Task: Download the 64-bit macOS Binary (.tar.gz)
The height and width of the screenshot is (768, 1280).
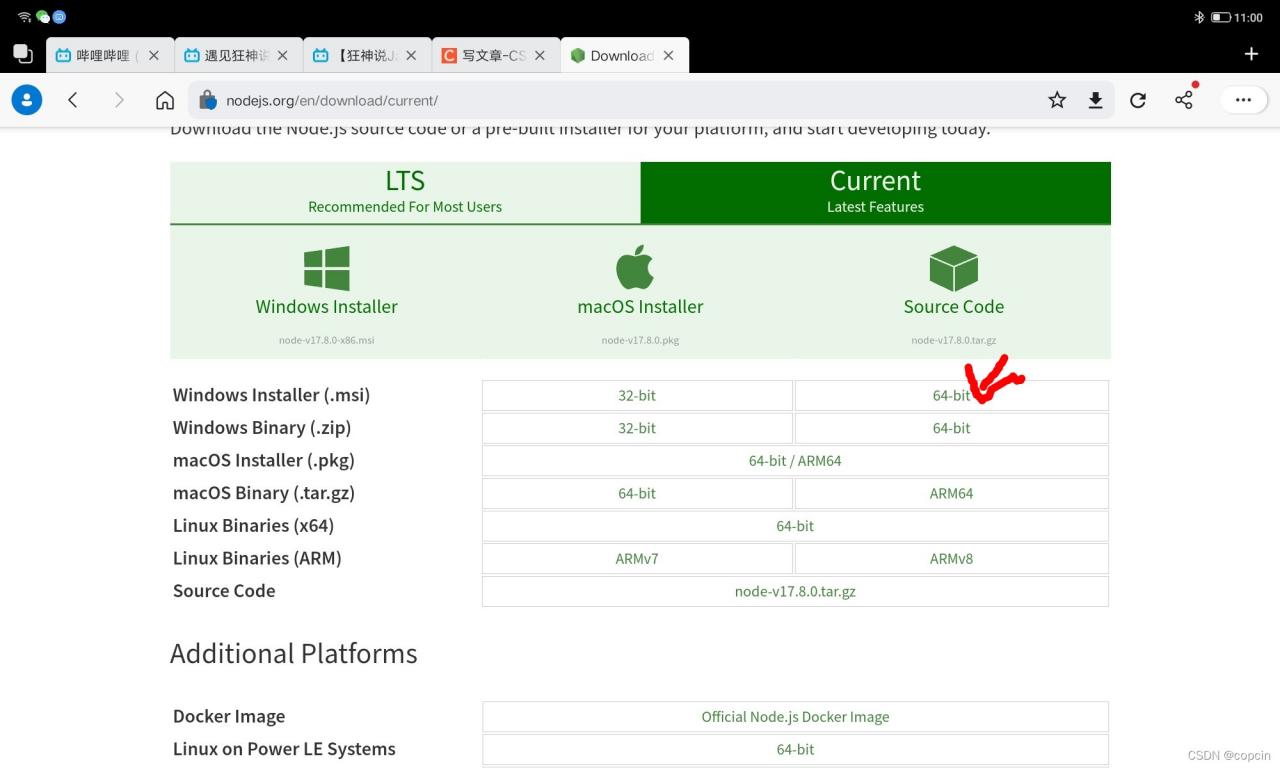Action: (637, 494)
